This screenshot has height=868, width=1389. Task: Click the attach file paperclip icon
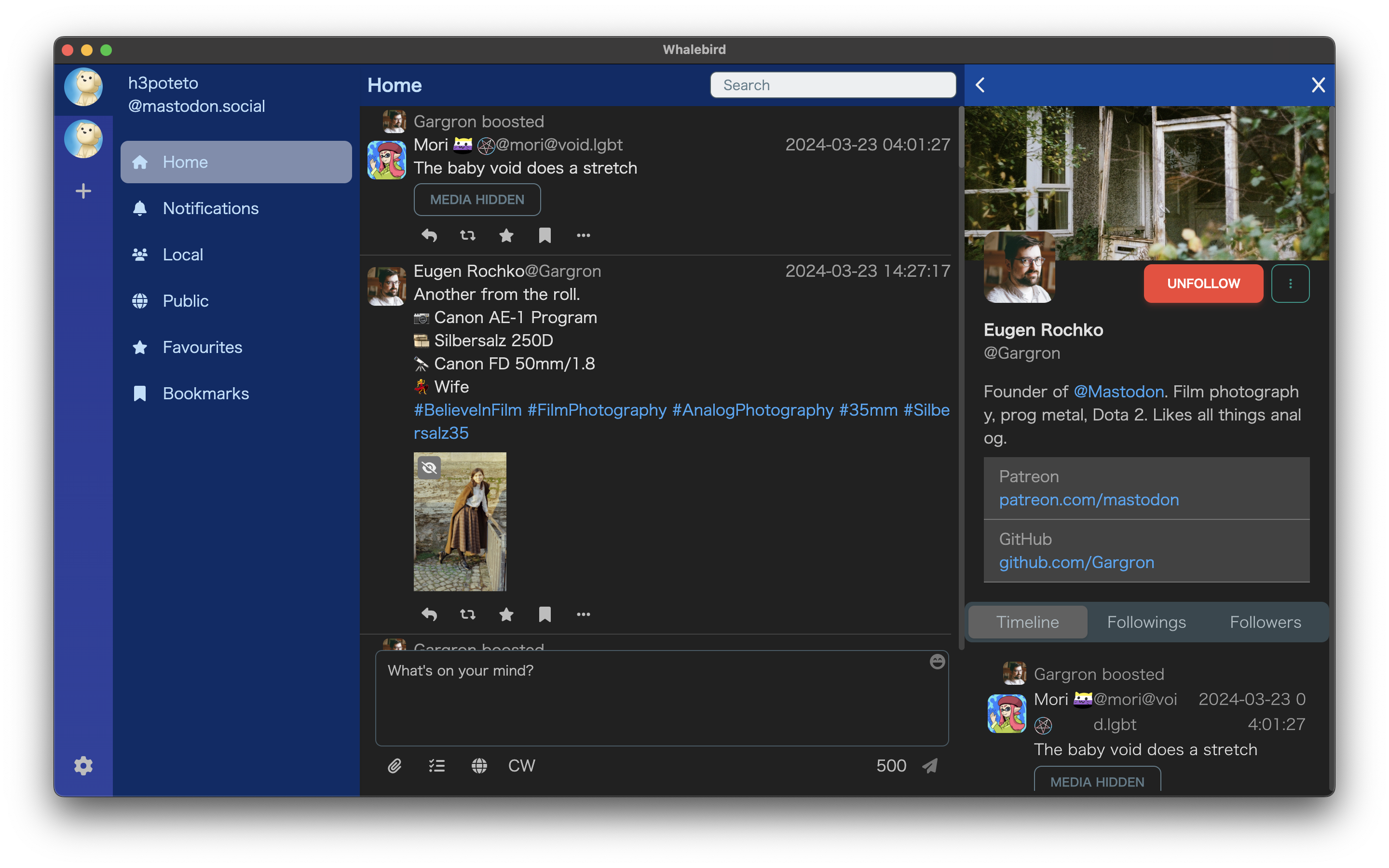tap(394, 766)
